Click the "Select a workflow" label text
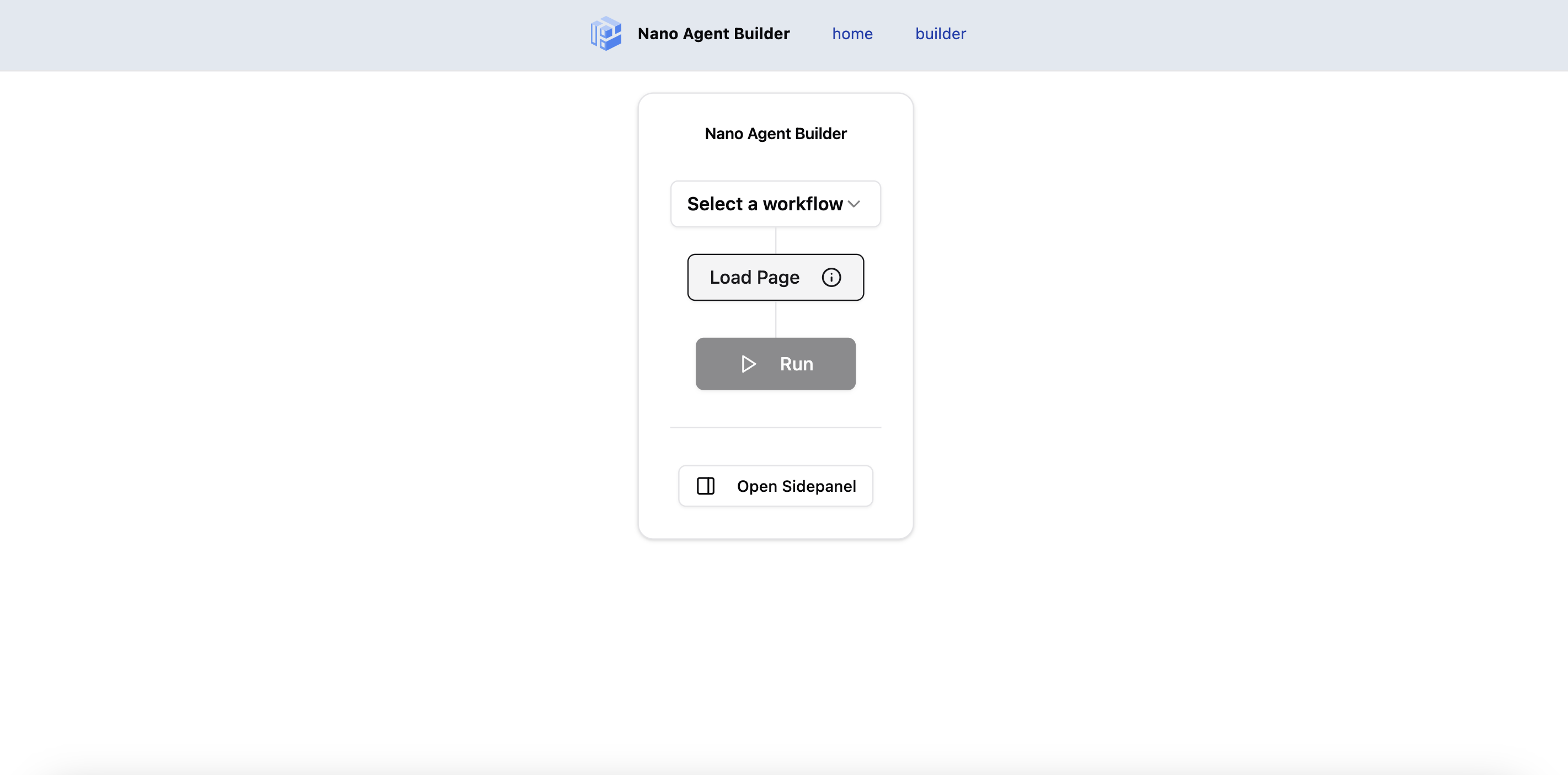This screenshot has height=775, width=1568. pos(764,204)
